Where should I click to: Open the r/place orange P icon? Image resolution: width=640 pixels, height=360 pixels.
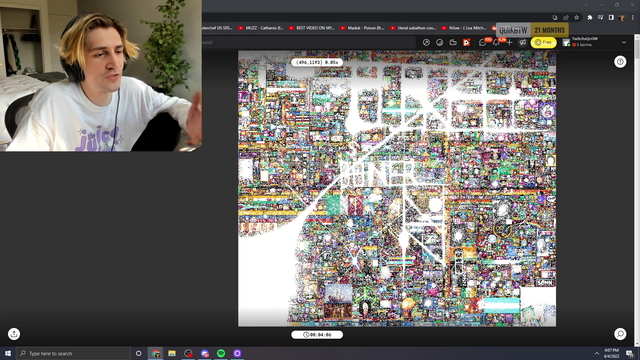coord(467,42)
